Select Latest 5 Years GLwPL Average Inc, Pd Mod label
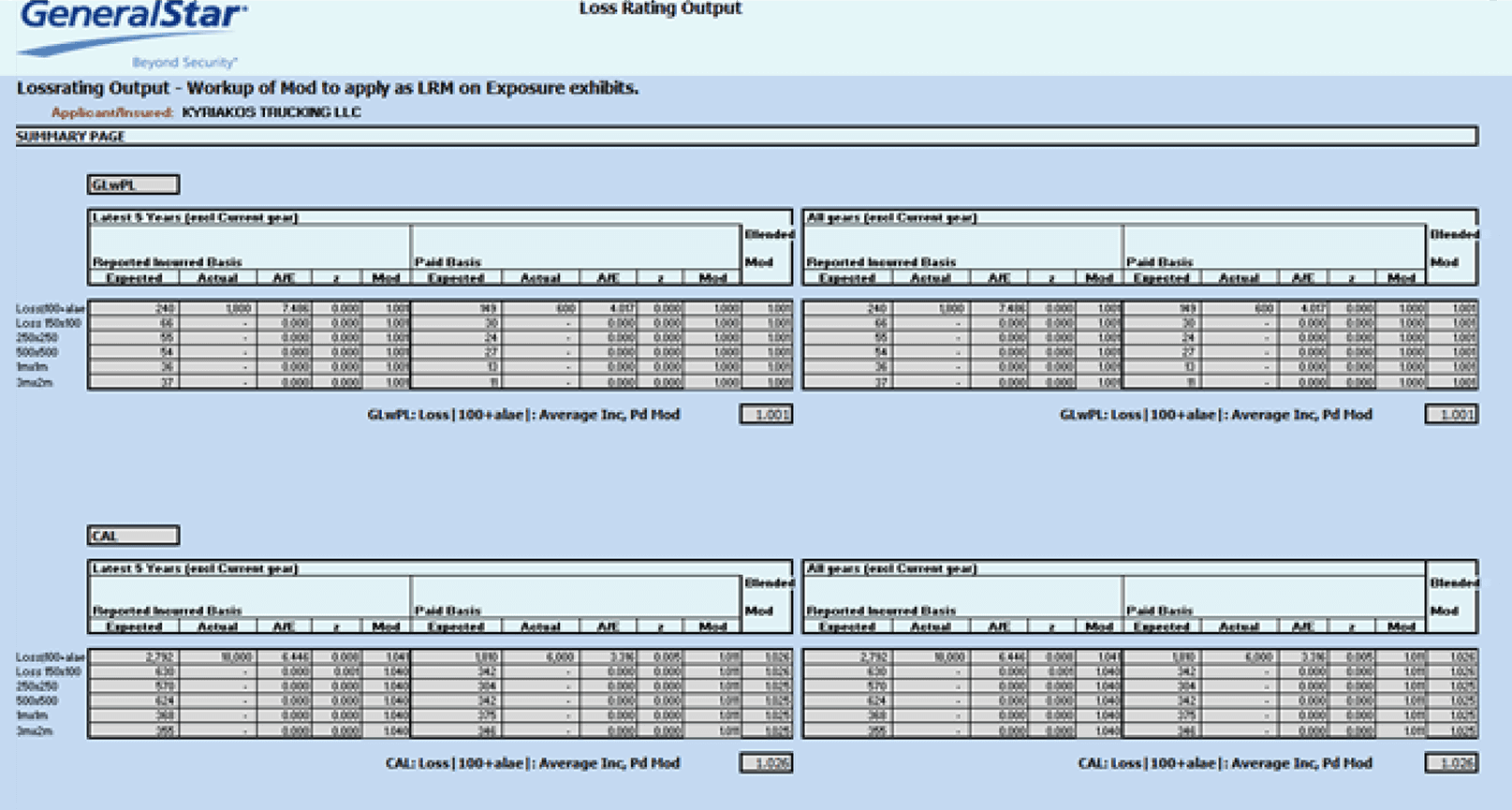 pos(523,414)
